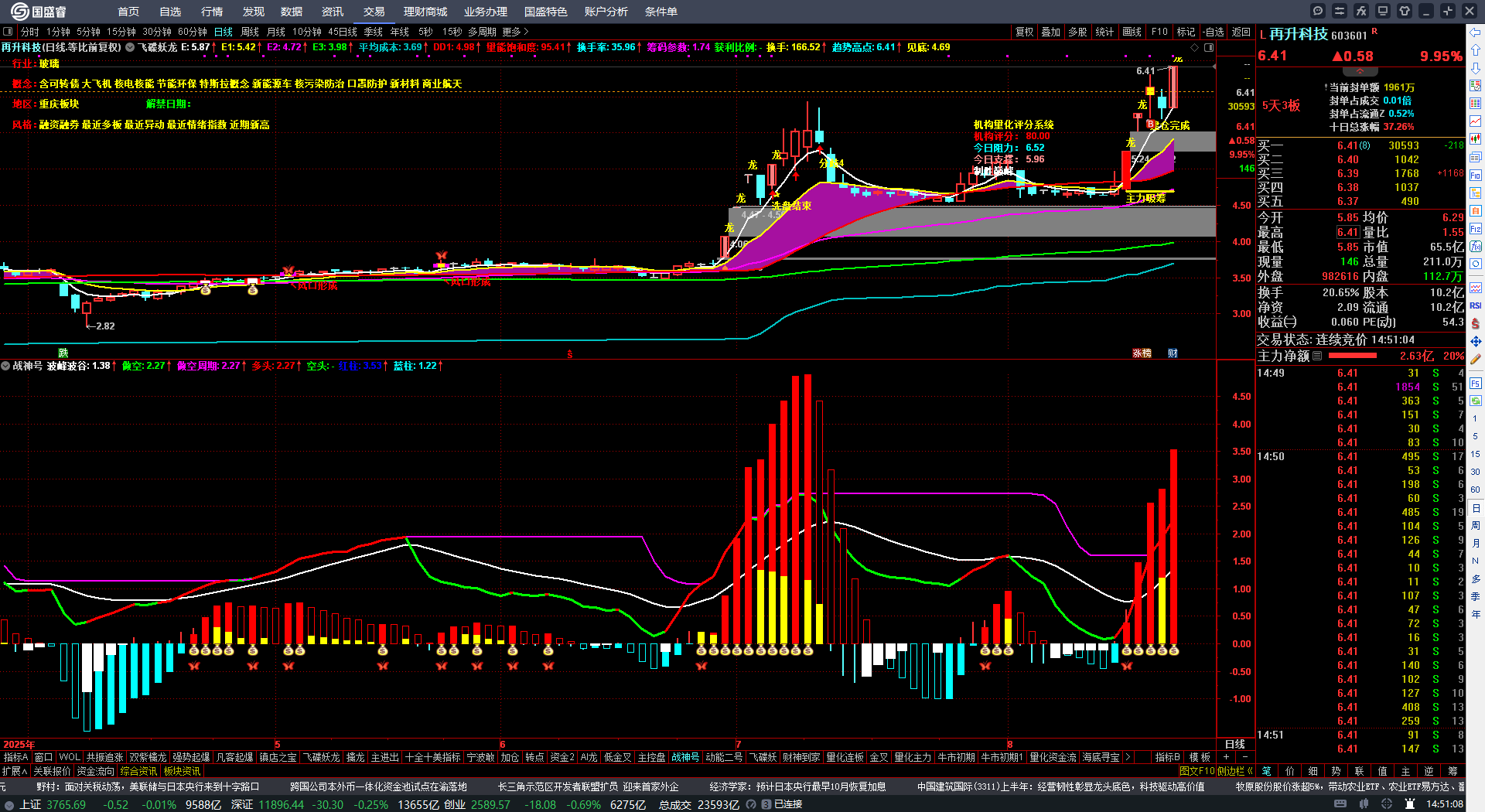Open the quote list grid icon in right sidebar
Viewport: 1485px width, 812px height.
coord(1476,103)
